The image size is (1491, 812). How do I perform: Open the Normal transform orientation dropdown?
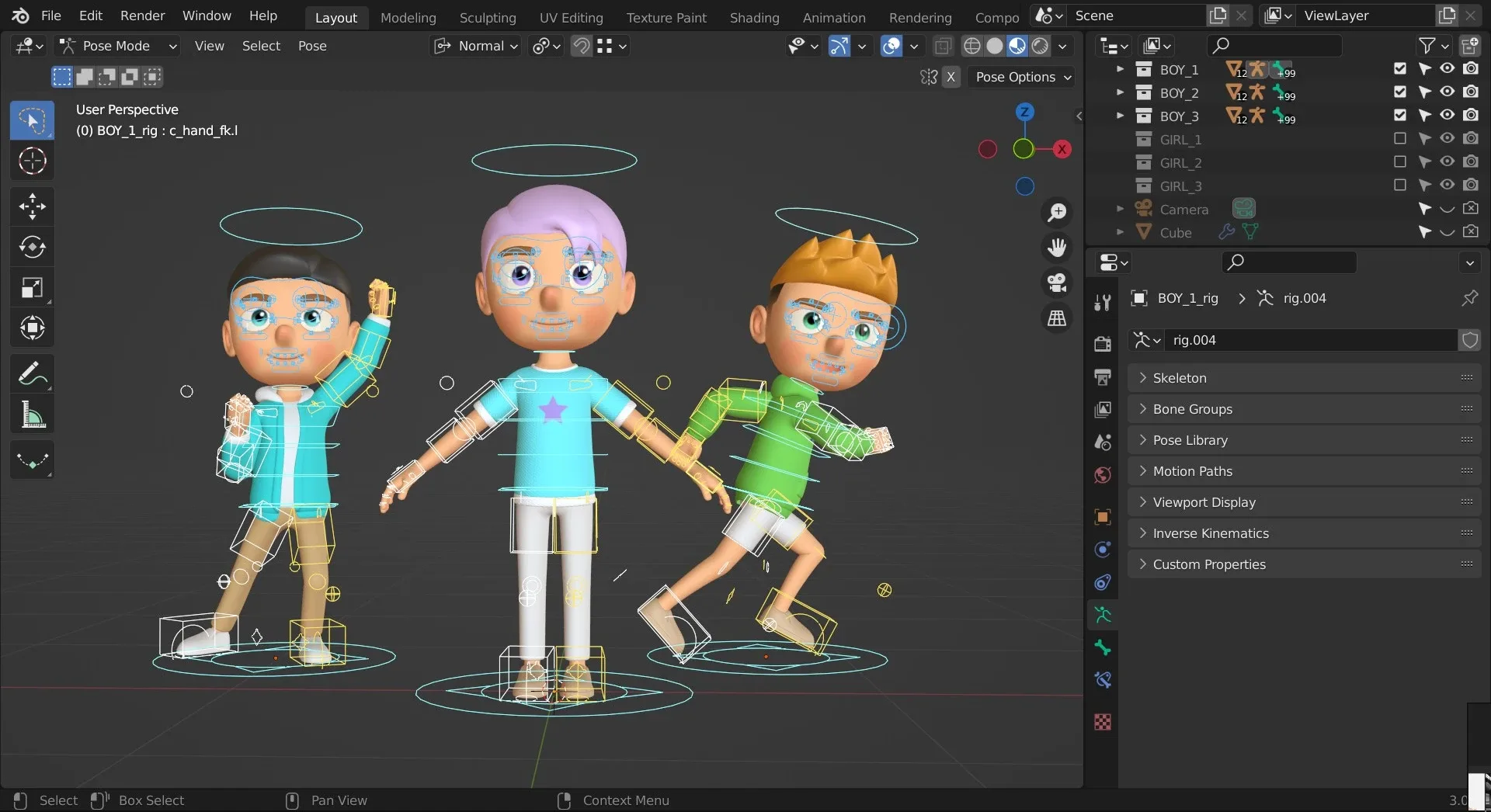[475, 46]
